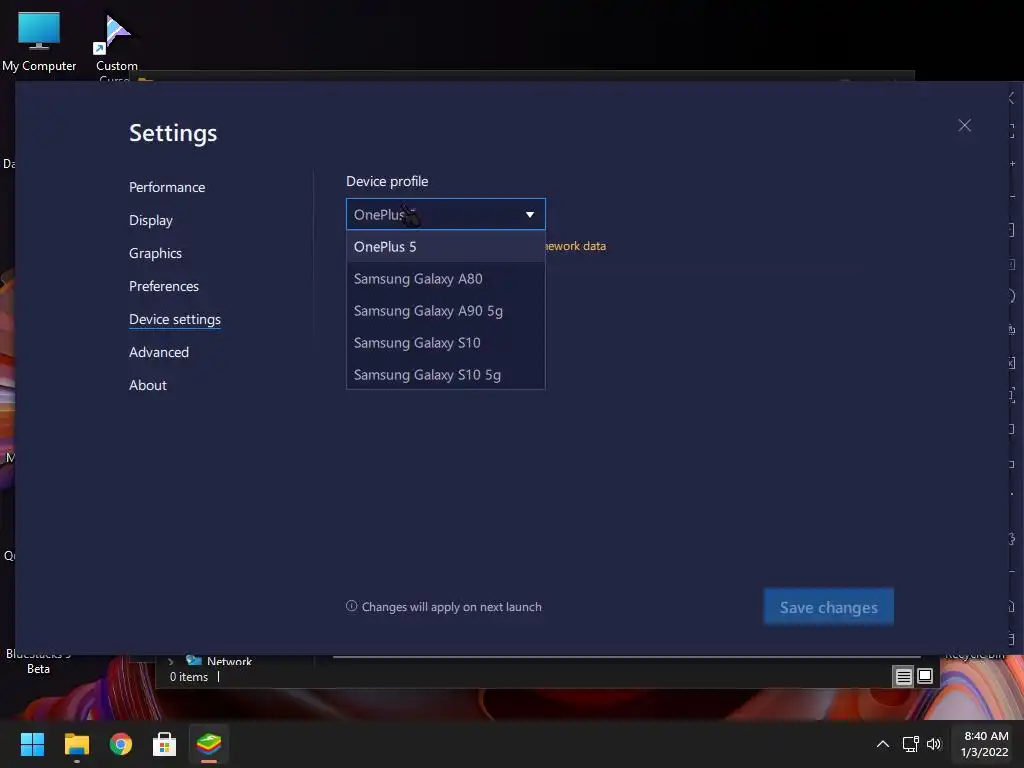Screen dimensions: 1024x768
Task: Open the clock and date panel
Action: click(x=985, y=744)
